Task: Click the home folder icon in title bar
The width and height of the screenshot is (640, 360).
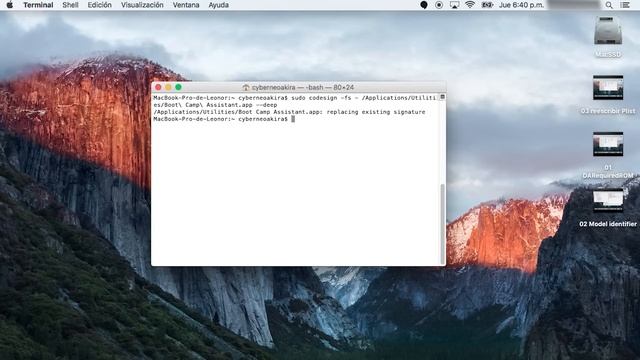Action: point(245,87)
